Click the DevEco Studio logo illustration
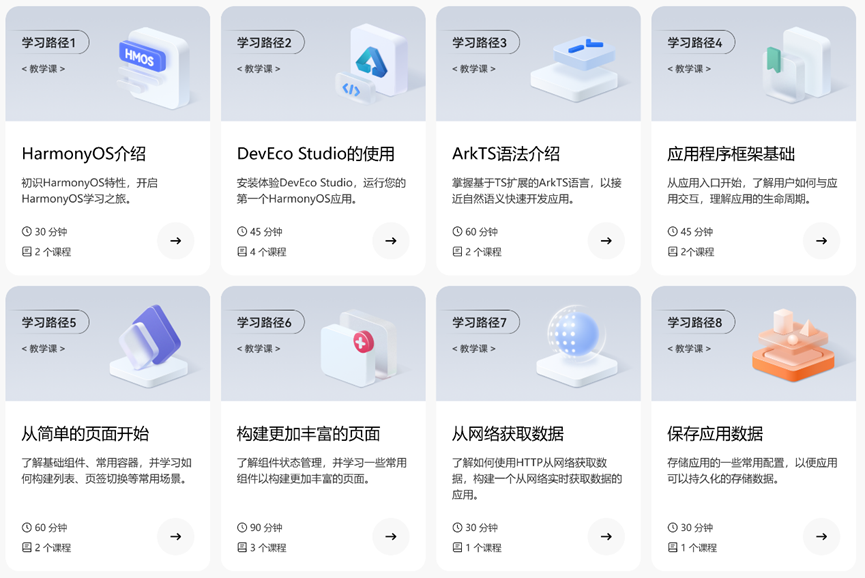This screenshot has height=578, width=865. coord(372,64)
